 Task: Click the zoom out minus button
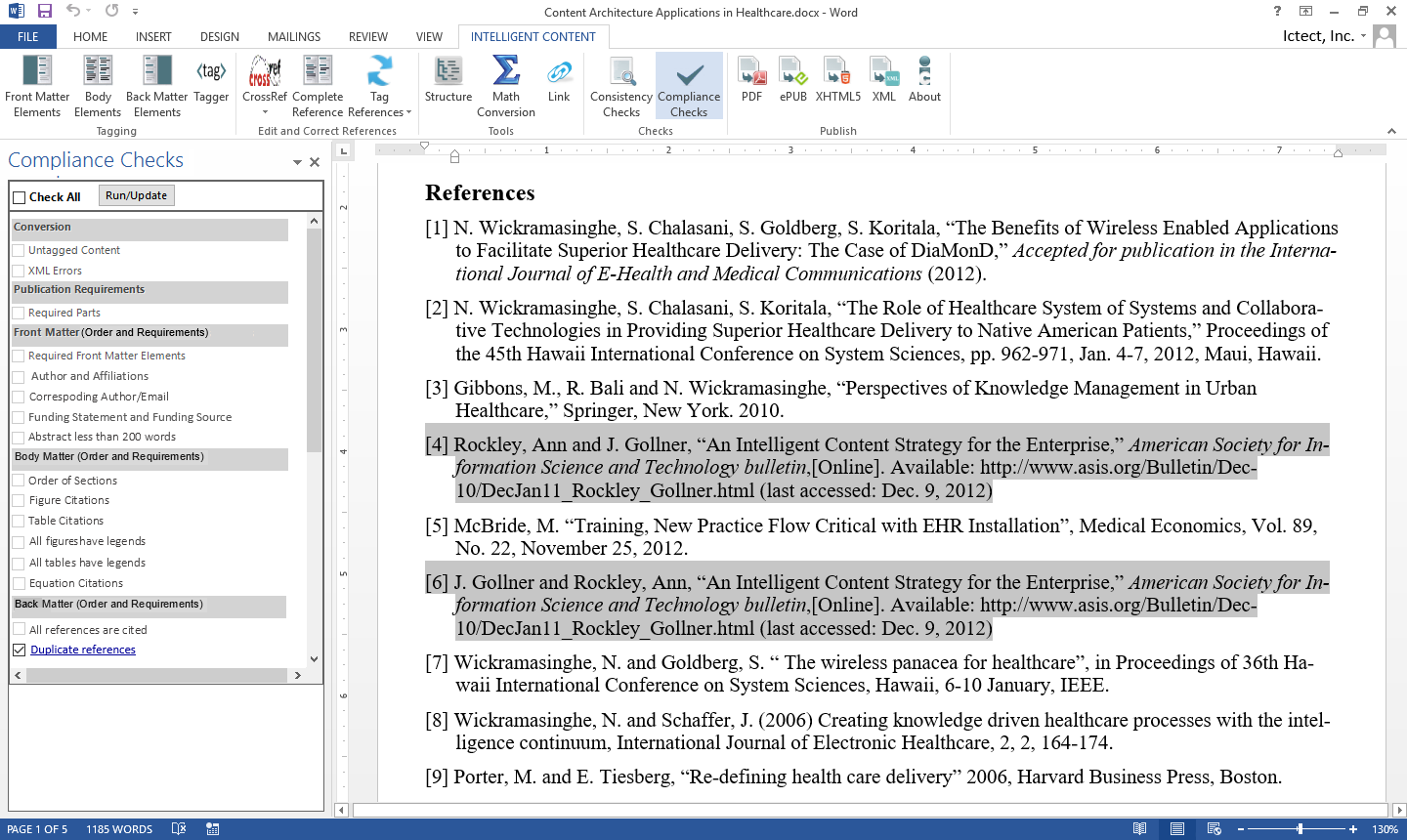(x=1241, y=829)
